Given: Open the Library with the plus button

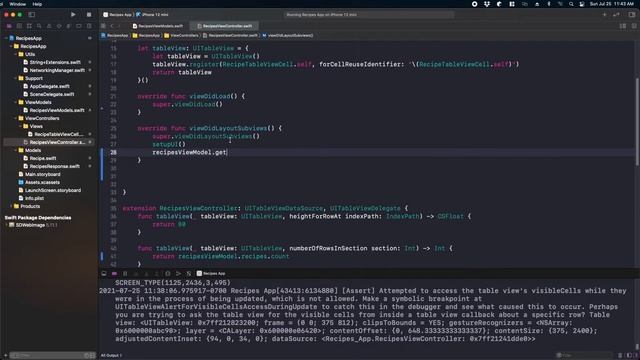Looking at the screenshot, I should point(604,14).
